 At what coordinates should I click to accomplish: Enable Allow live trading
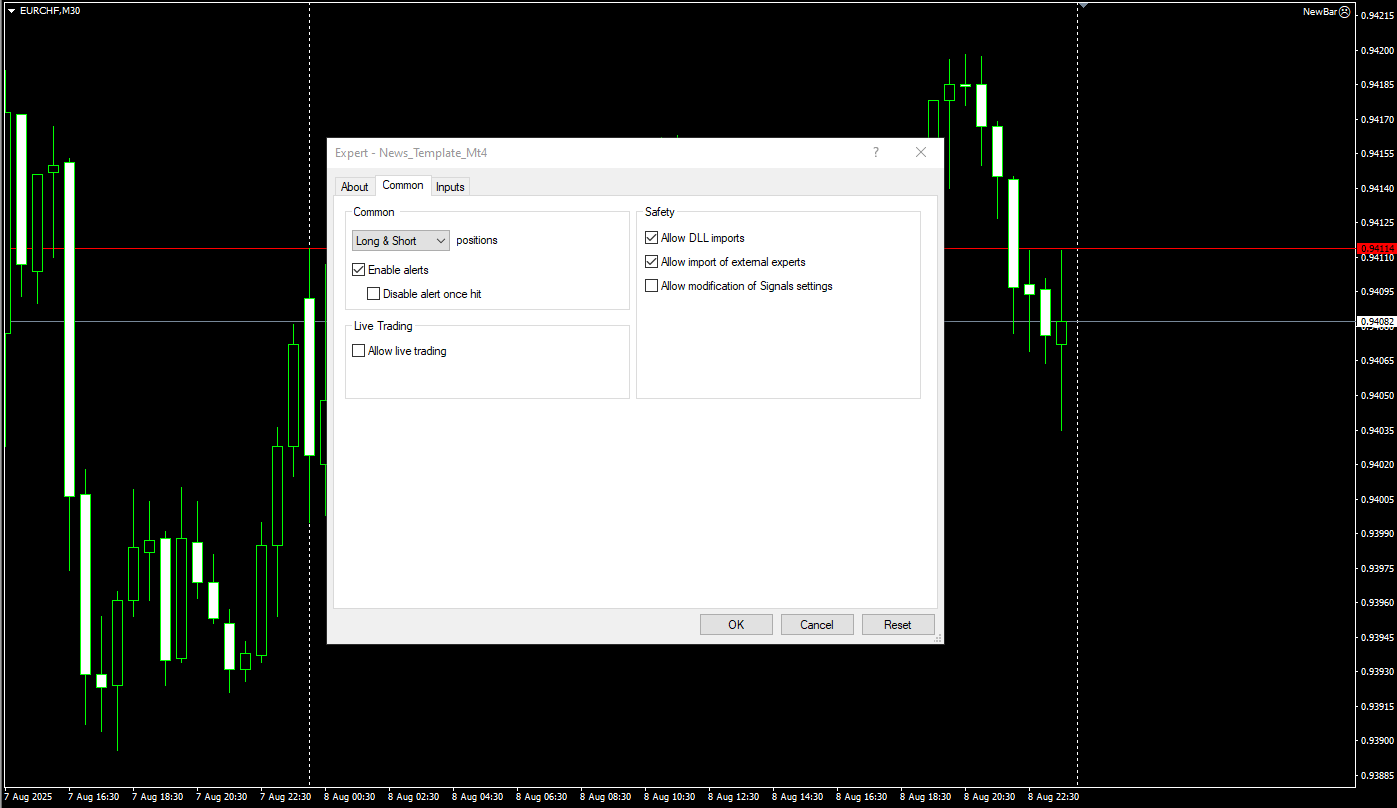pyautogui.click(x=359, y=351)
